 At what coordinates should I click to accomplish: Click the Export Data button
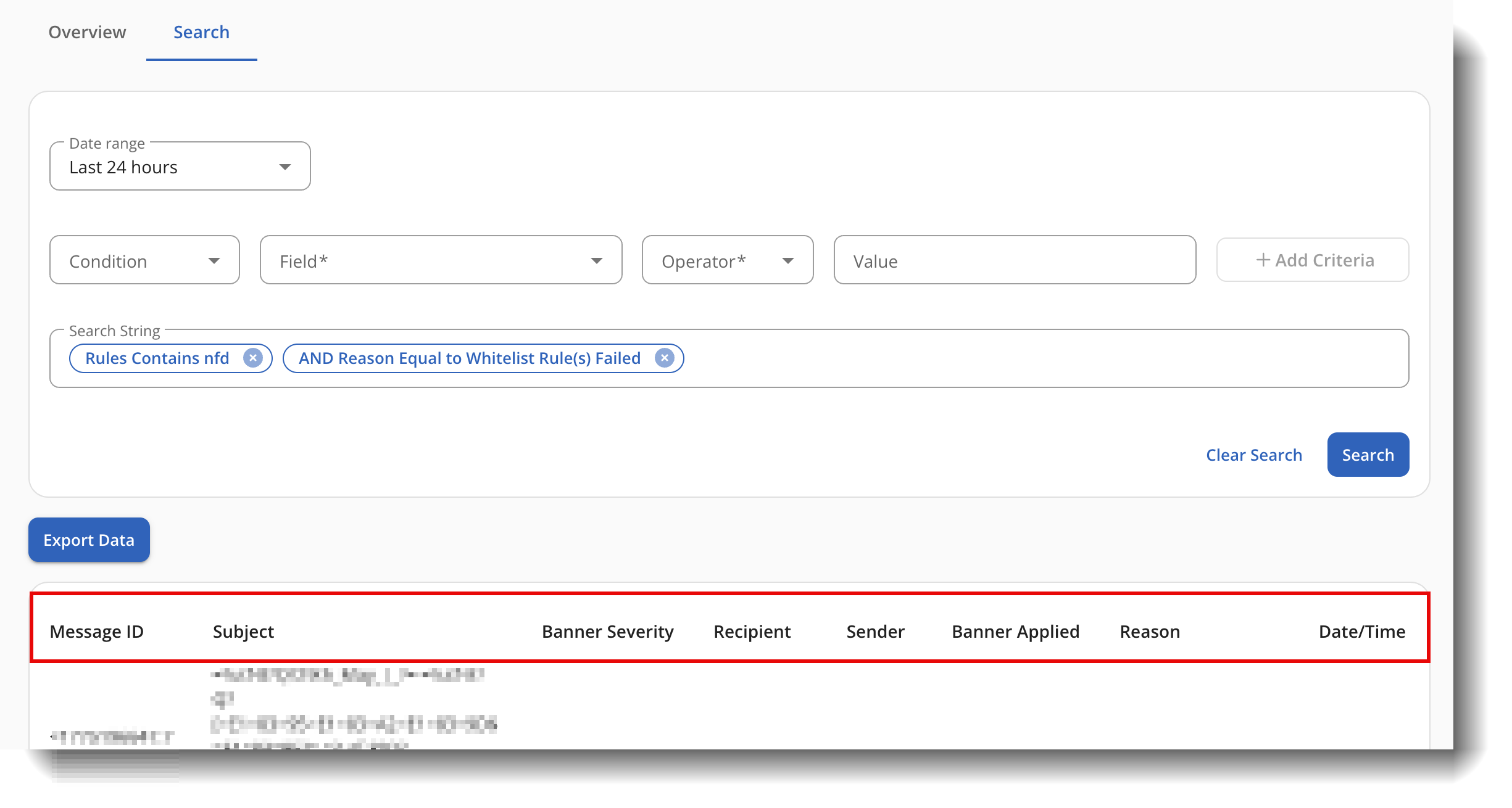pyautogui.click(x=88, y=540)
